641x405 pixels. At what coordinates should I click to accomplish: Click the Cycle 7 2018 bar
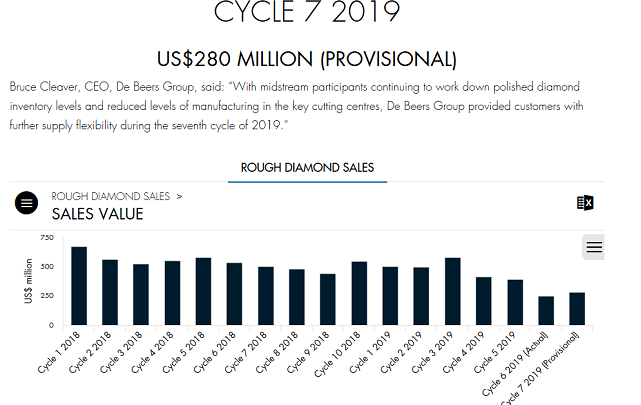266,296
